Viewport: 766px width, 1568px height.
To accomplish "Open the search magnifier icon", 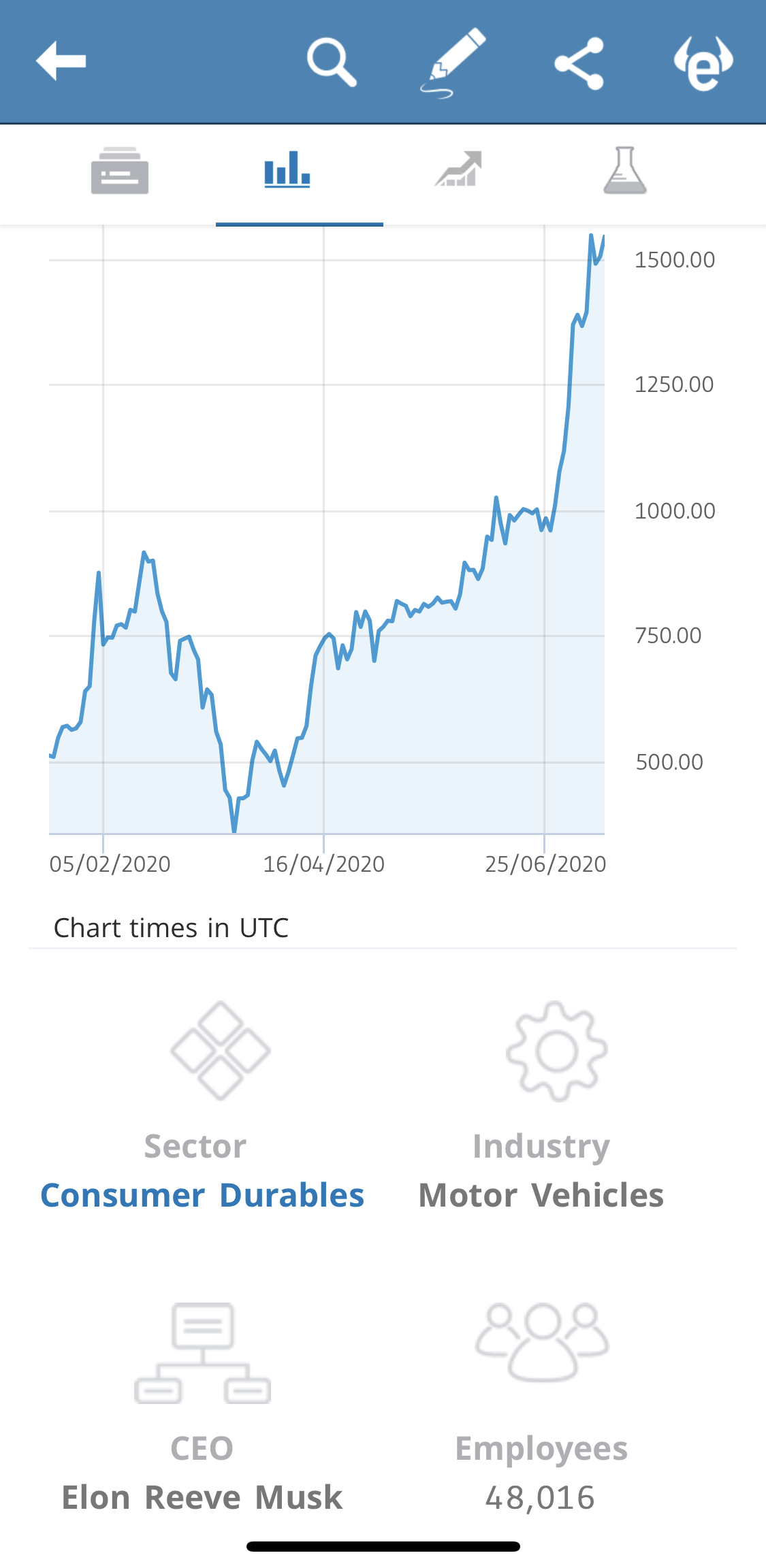I will pyautogui.click(x=332, y=63).
